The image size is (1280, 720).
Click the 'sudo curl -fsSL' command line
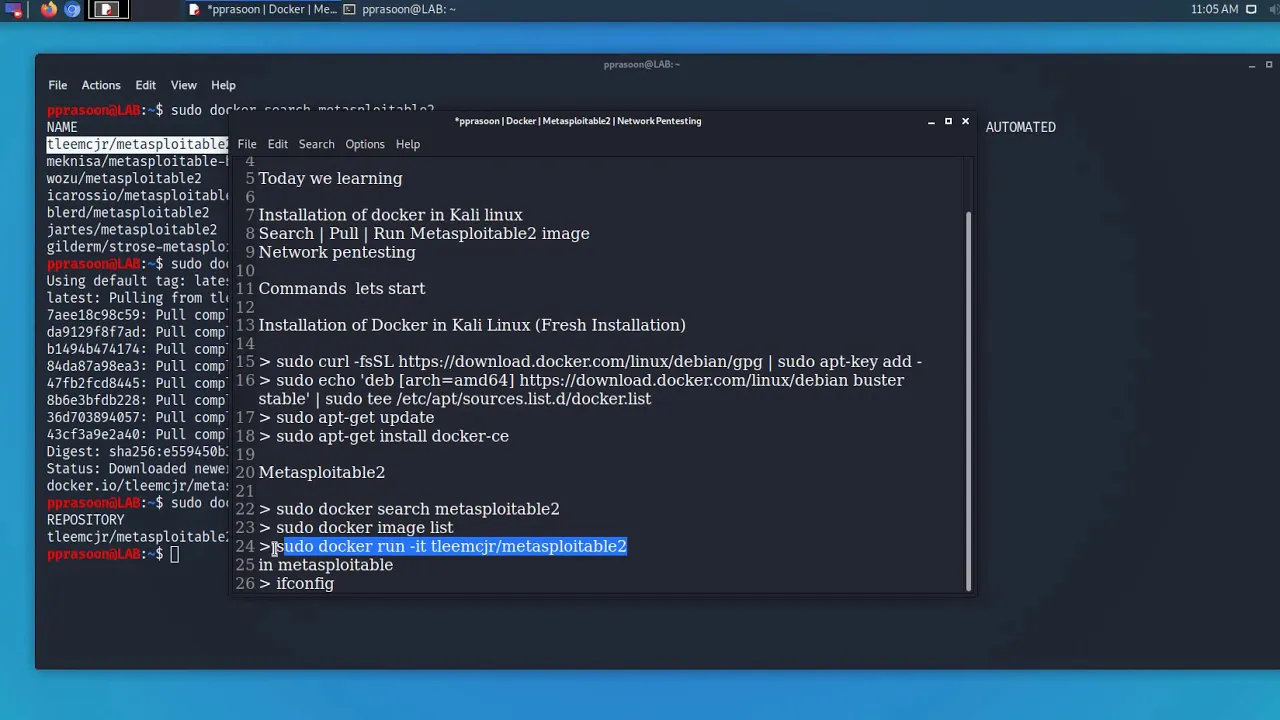click(590, 362)
